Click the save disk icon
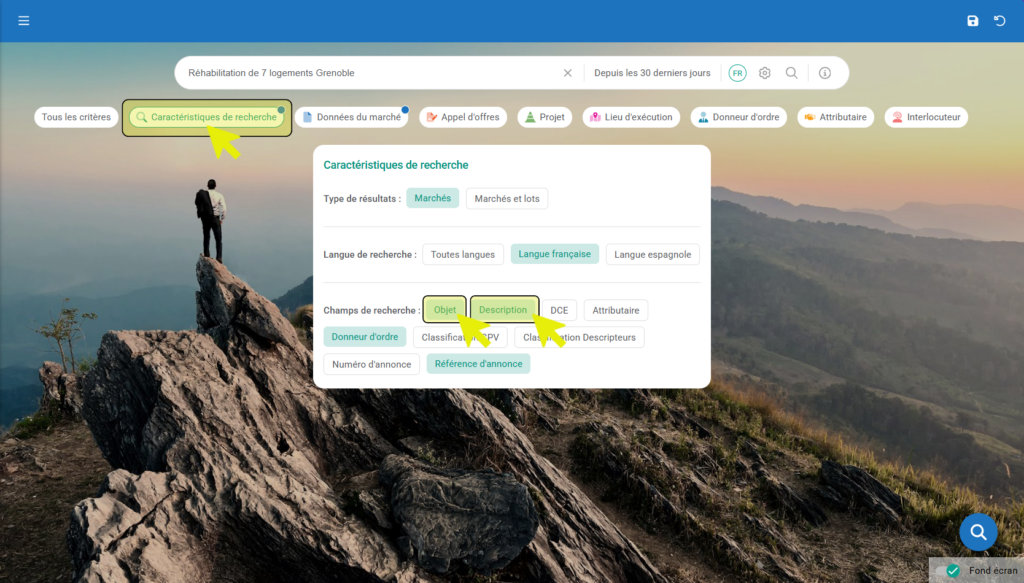 click(x=973, y=21)
